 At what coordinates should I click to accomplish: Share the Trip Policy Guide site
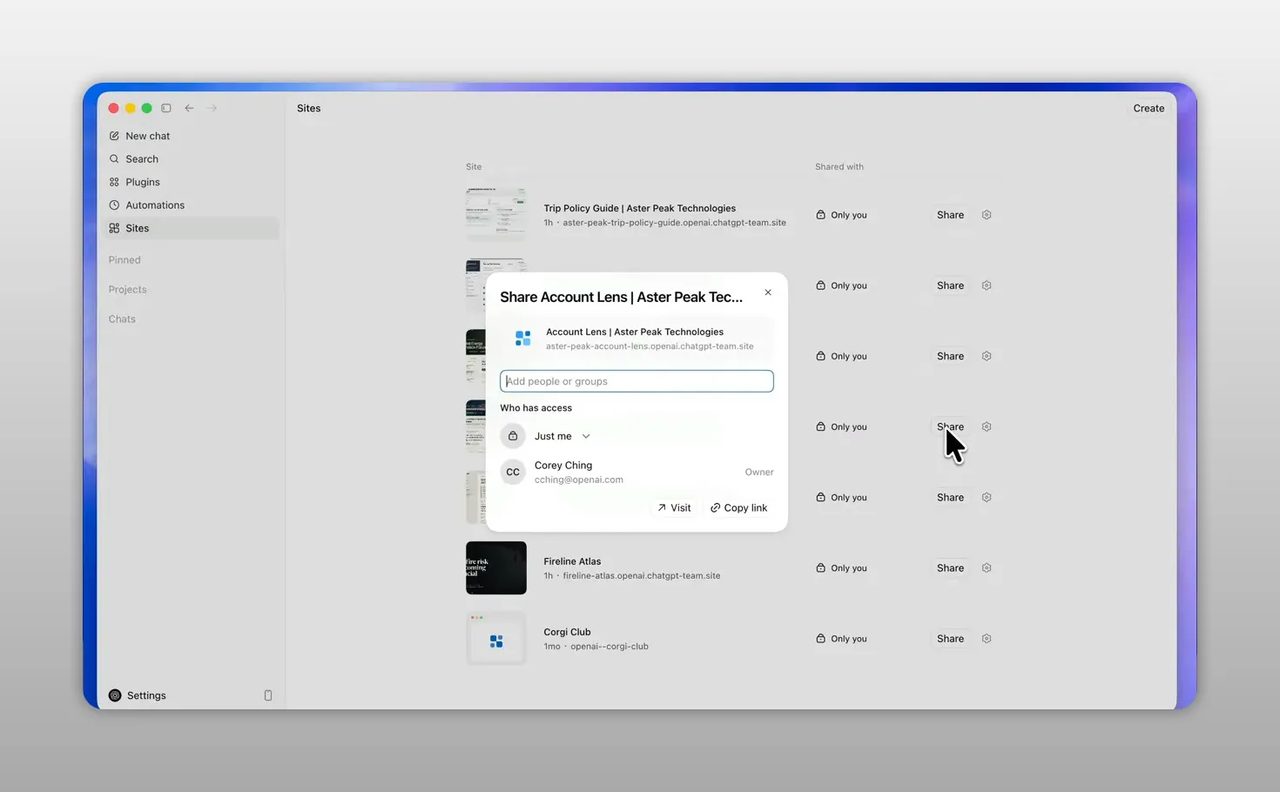950,215
